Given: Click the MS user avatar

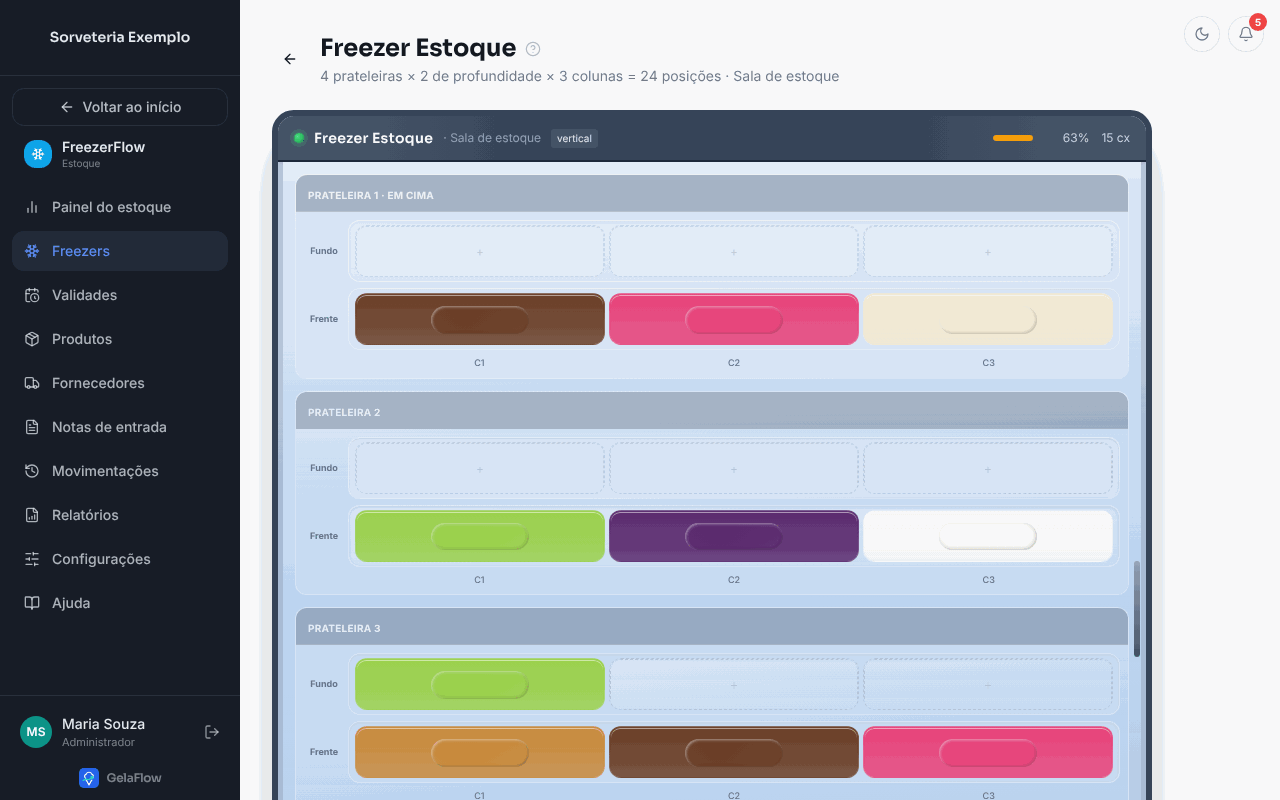Looking at the screenshot, I should coord(36,732).
